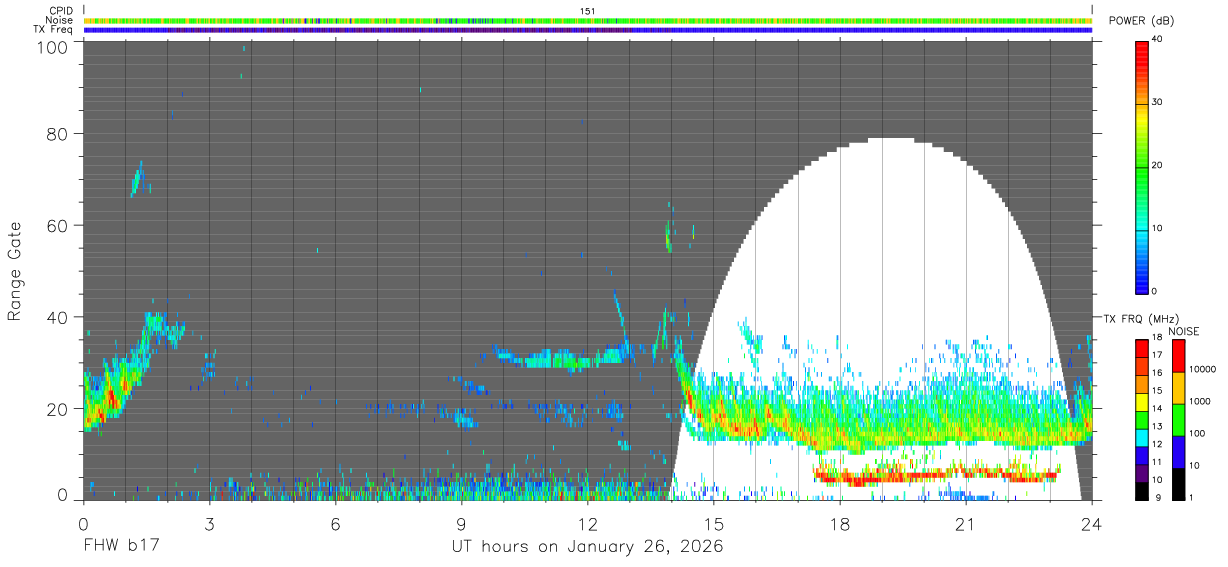Click the TX Freq color strip above the plot

(x=588, y=30)
